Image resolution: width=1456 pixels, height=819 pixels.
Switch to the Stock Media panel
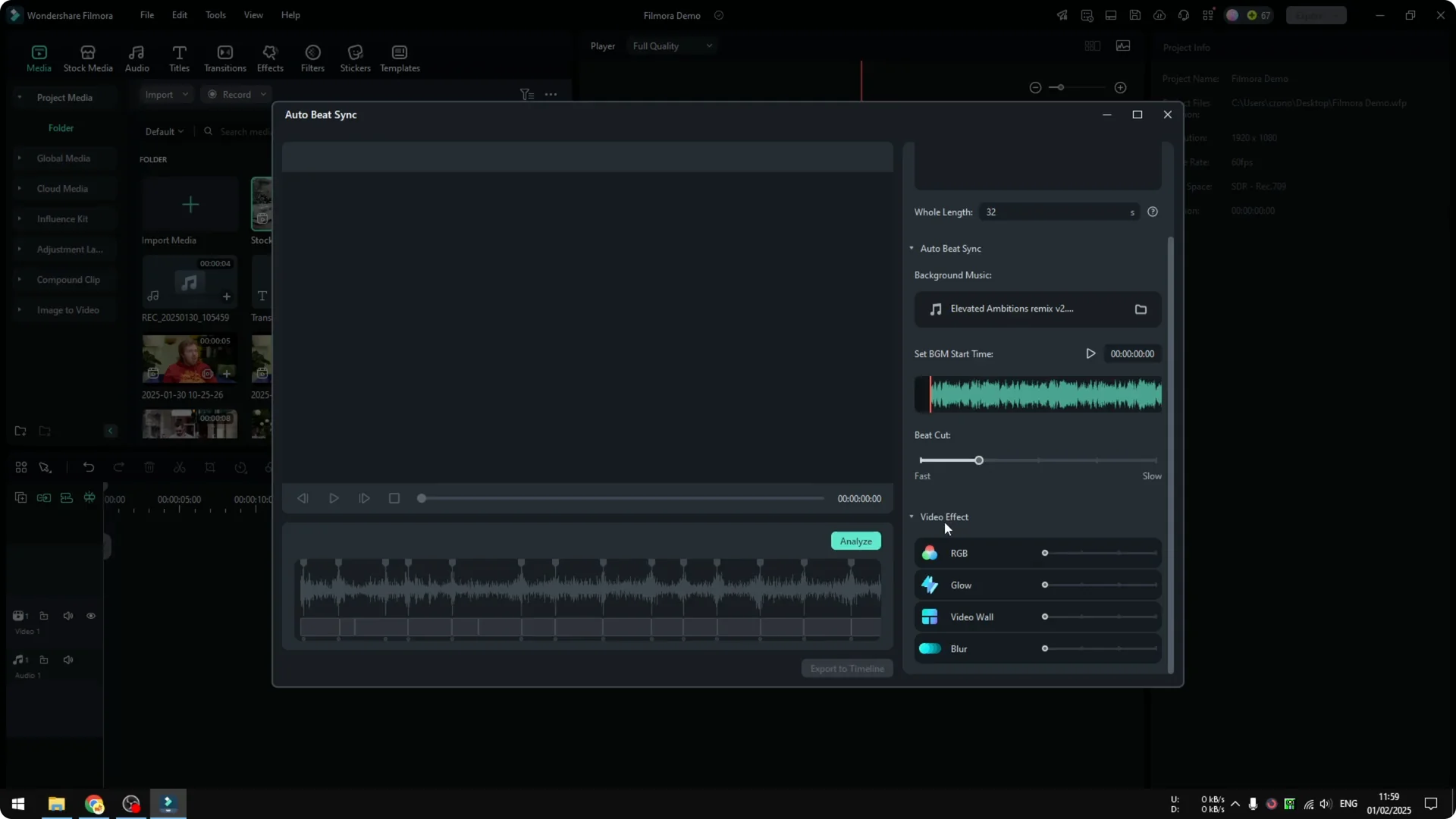coord(86,58)
